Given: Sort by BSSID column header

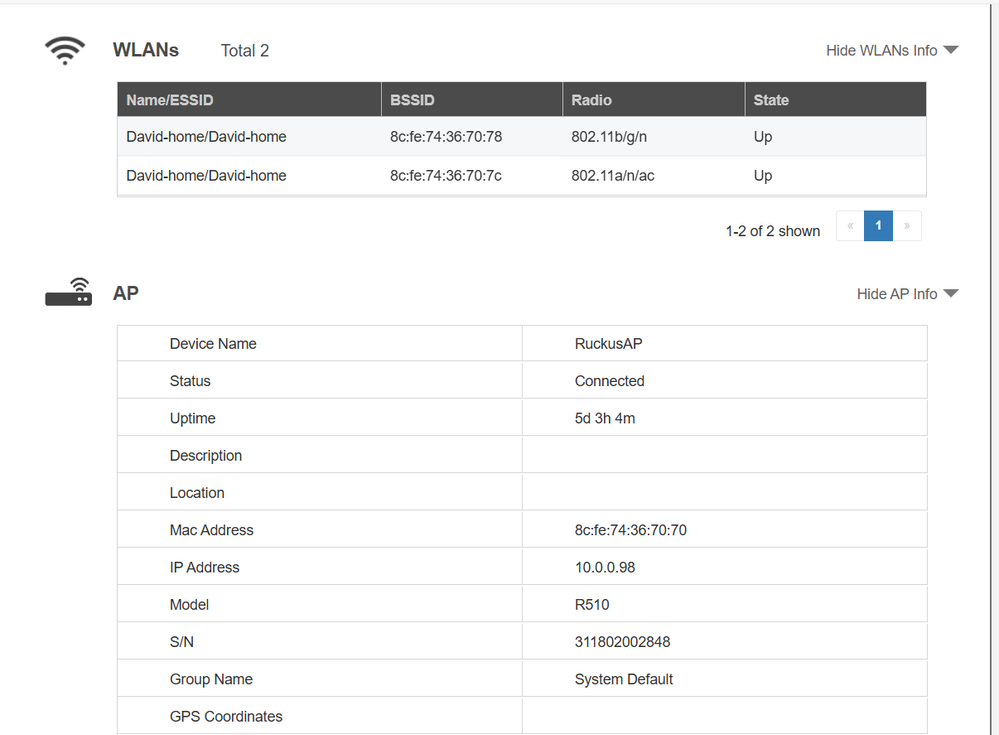Looking at the screenshot, I should 412,100.
